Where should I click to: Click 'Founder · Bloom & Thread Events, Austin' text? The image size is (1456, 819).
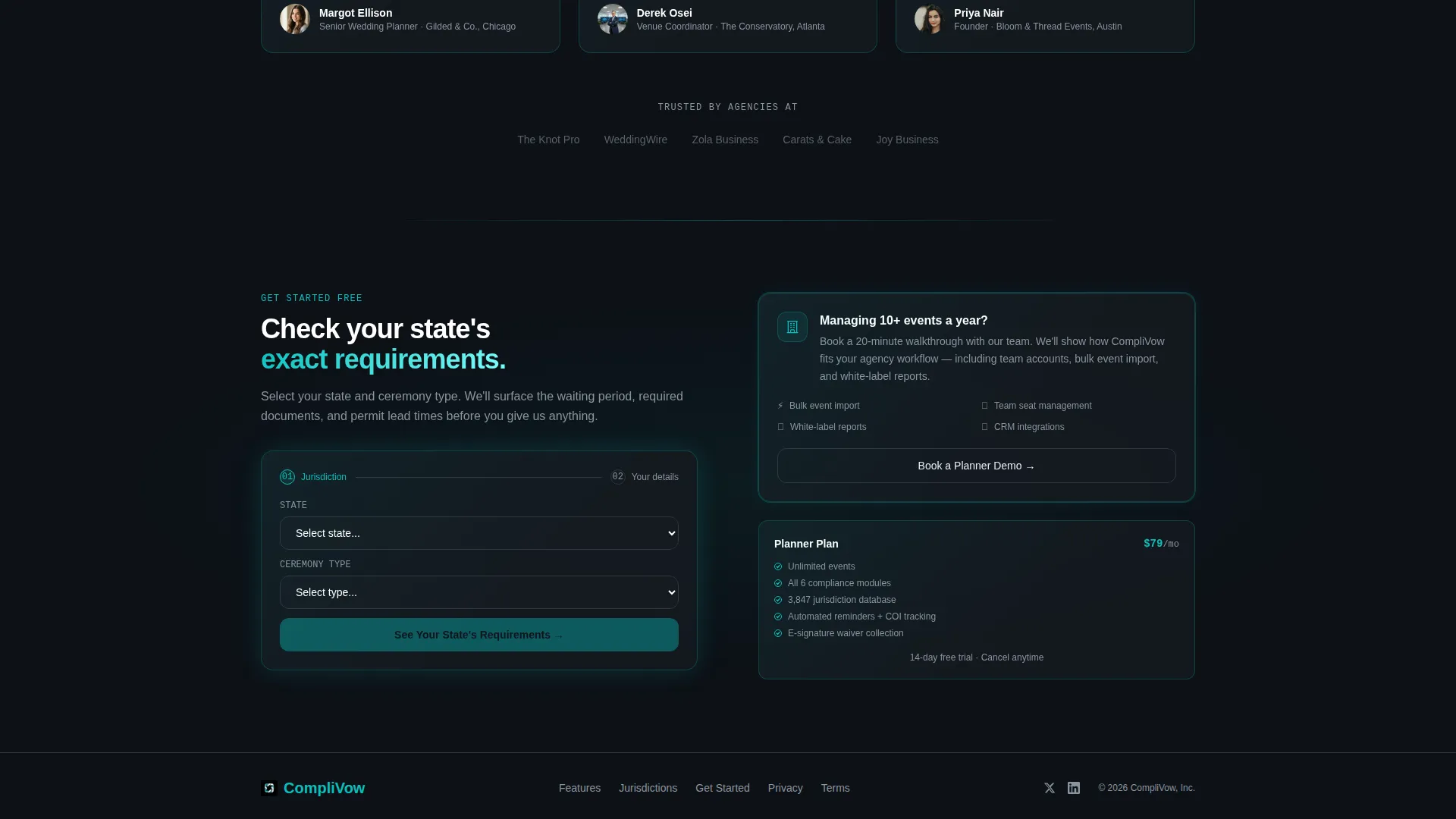(x=1038, y=27)
